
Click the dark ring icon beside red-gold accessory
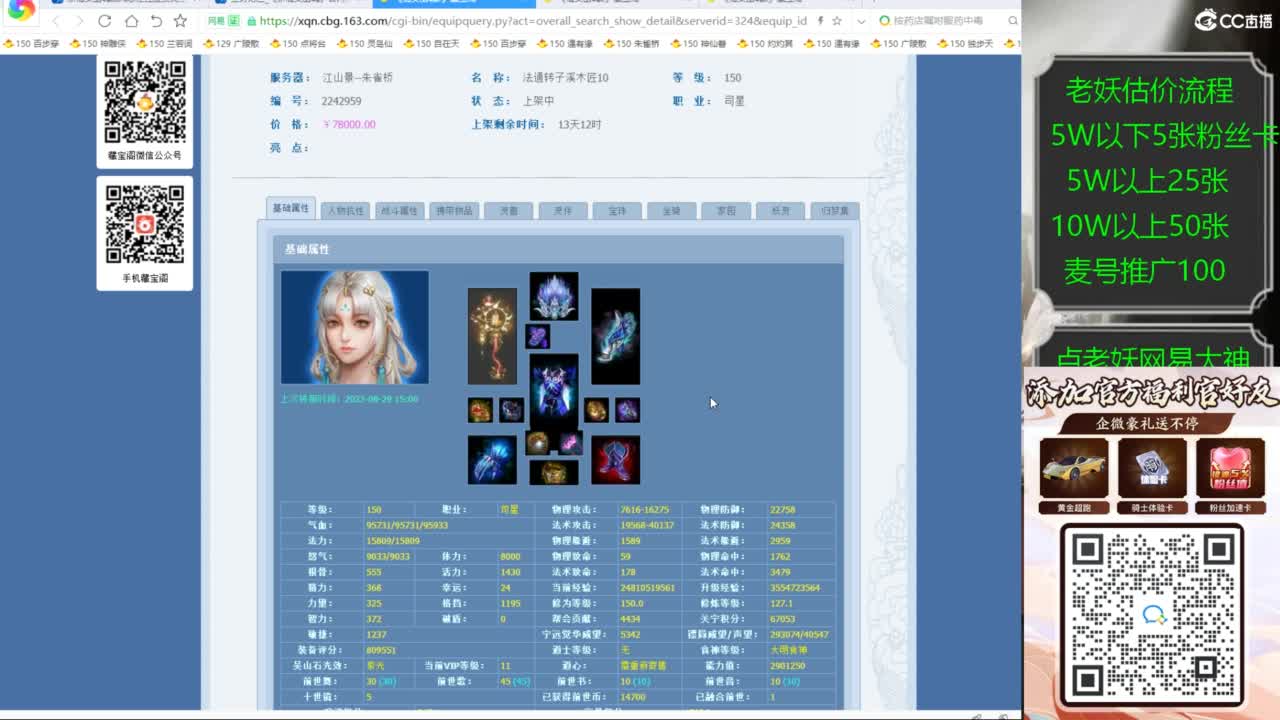511,410
